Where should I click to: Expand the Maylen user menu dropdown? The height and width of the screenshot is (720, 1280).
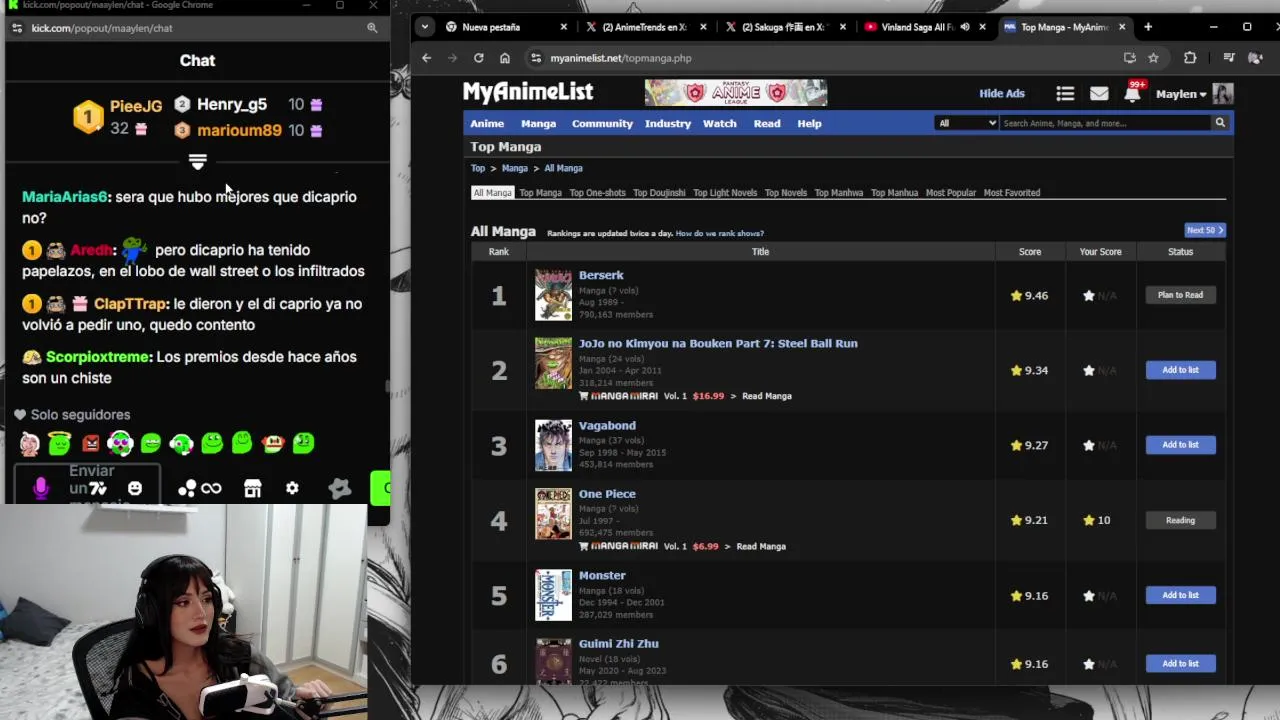click(x=1181, y=94)
